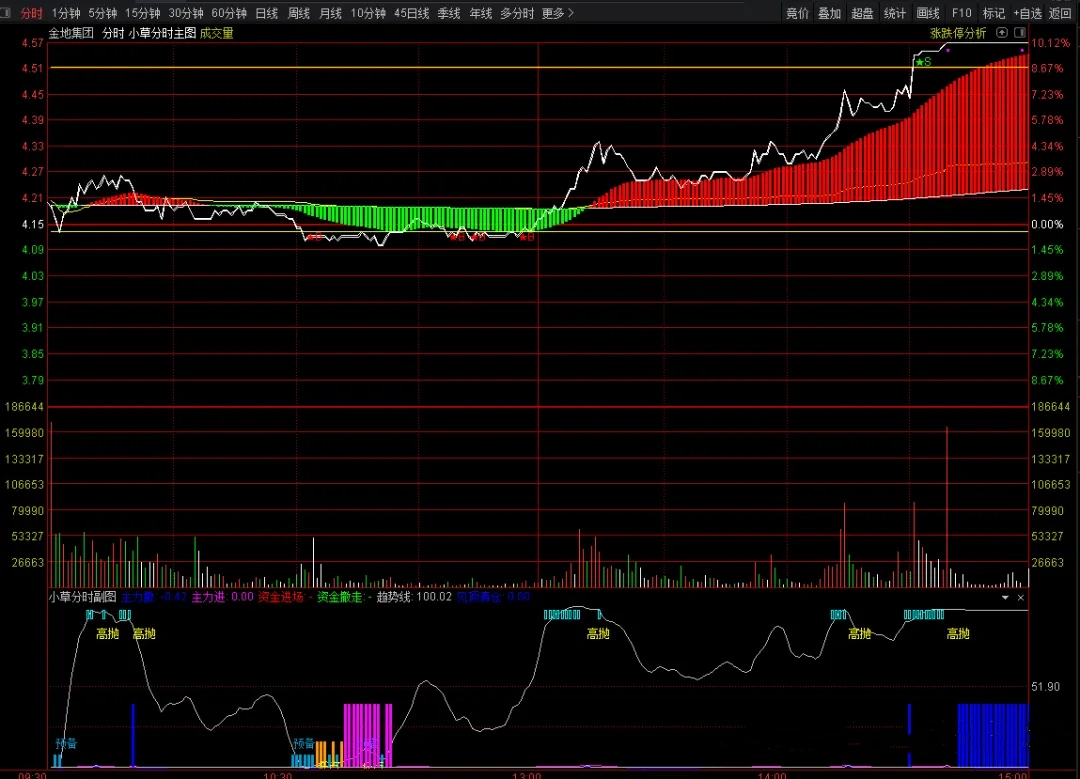Open the 统计 statistics tool
The height and width of the screenshot is (779, 1080).
point(895,13)
